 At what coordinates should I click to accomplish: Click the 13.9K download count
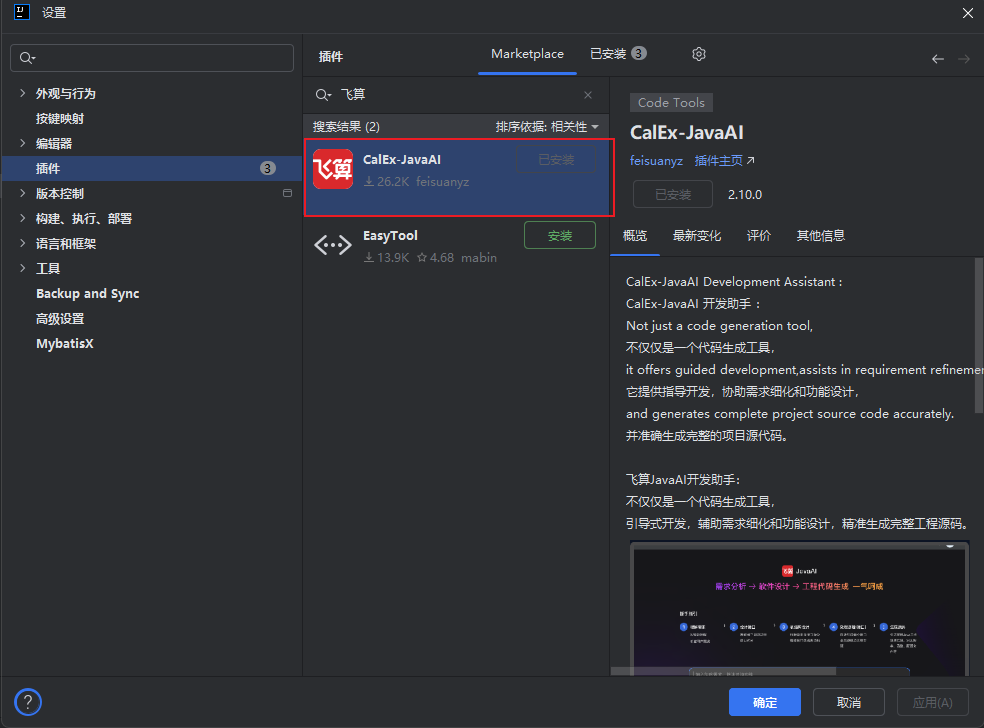(387, 257)
